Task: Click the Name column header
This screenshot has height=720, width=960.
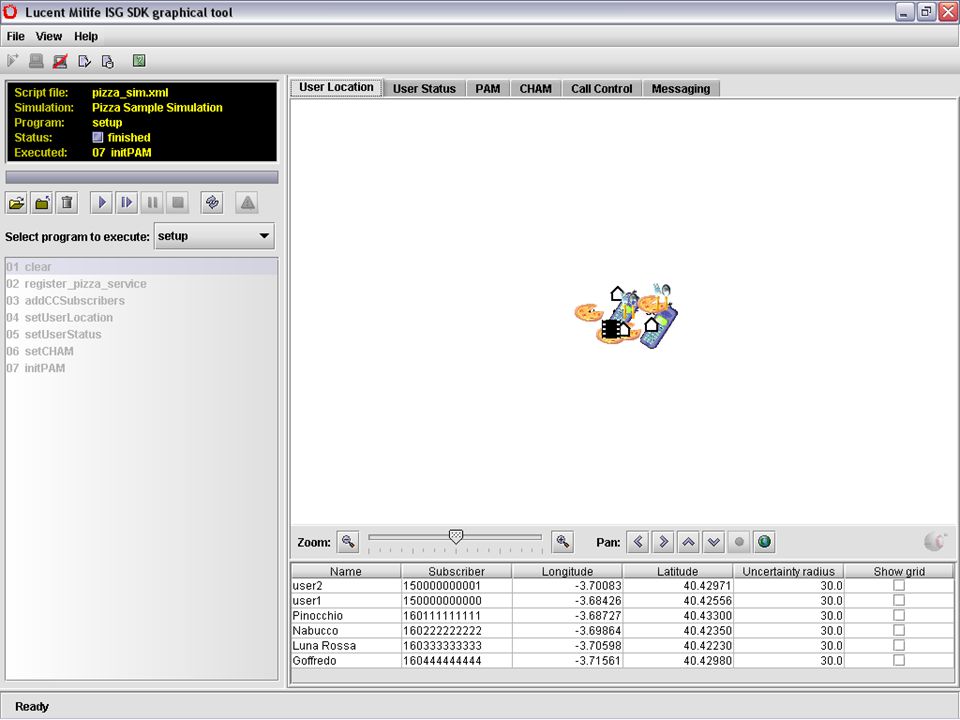Action: (346, 571)
